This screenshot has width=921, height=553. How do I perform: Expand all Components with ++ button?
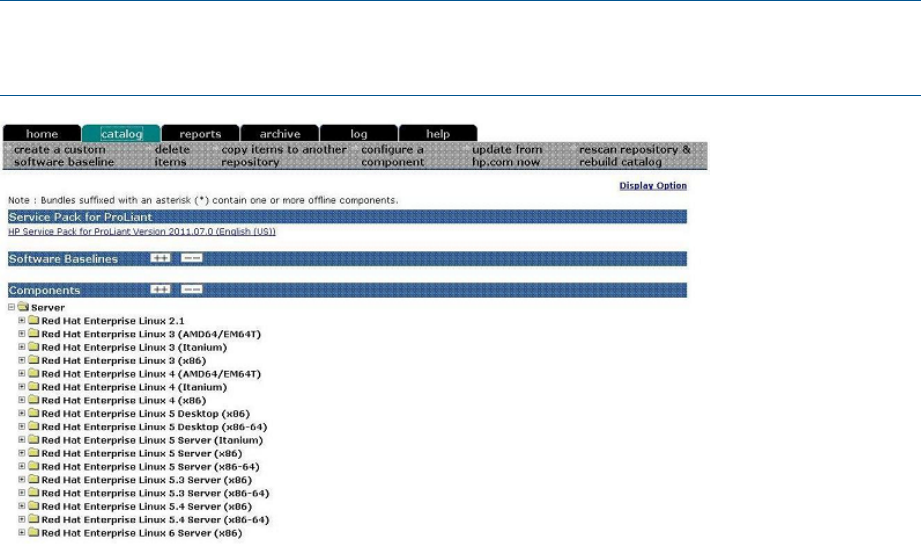pyautogui.click(x=160, y=289)
